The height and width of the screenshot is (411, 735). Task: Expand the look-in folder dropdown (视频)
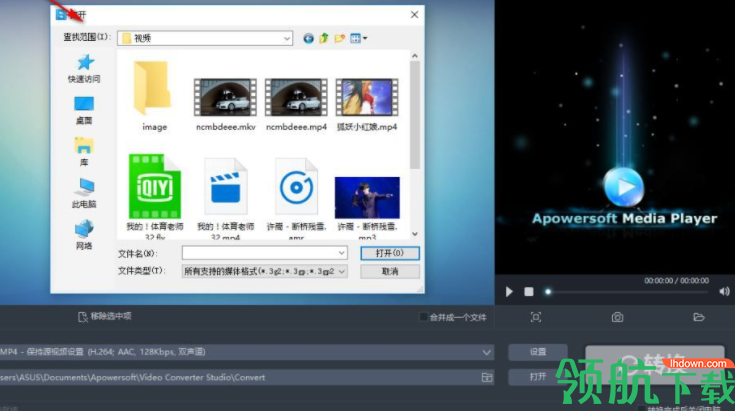pyautogui.click(x=287, y=38)
